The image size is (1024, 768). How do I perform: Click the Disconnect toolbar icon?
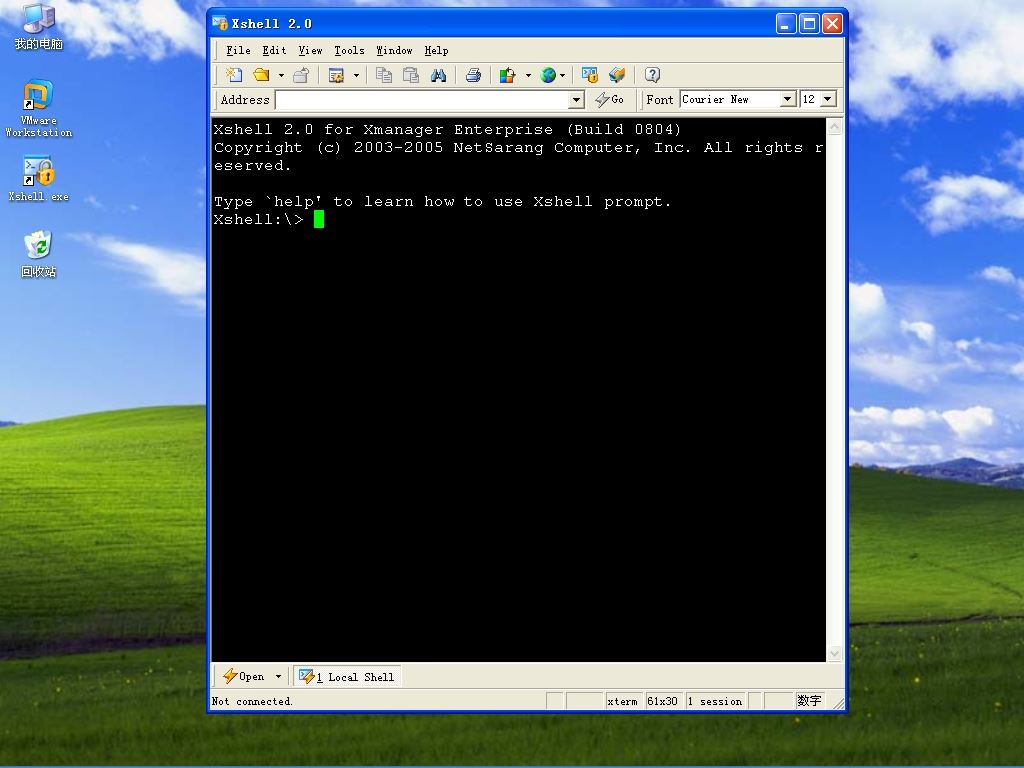click(301, 75)
